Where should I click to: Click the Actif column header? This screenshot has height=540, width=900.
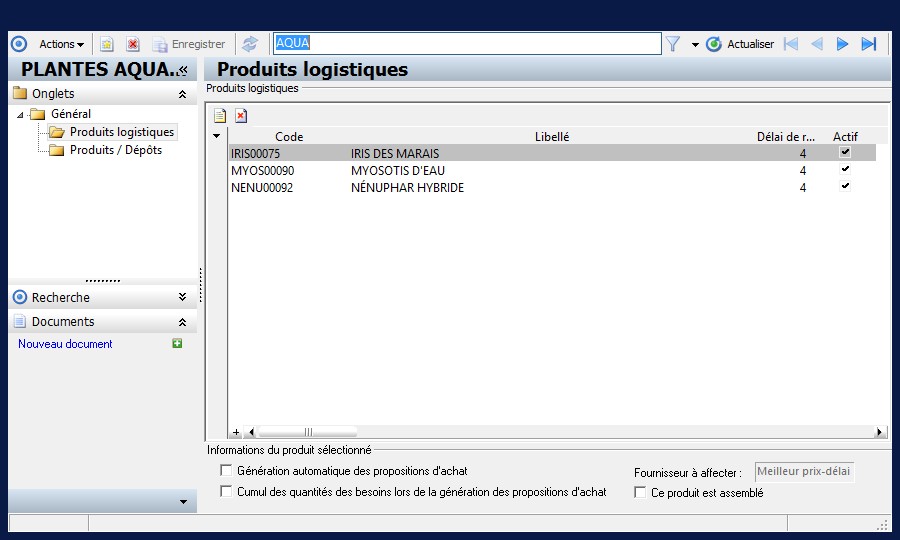pos(845,137)
